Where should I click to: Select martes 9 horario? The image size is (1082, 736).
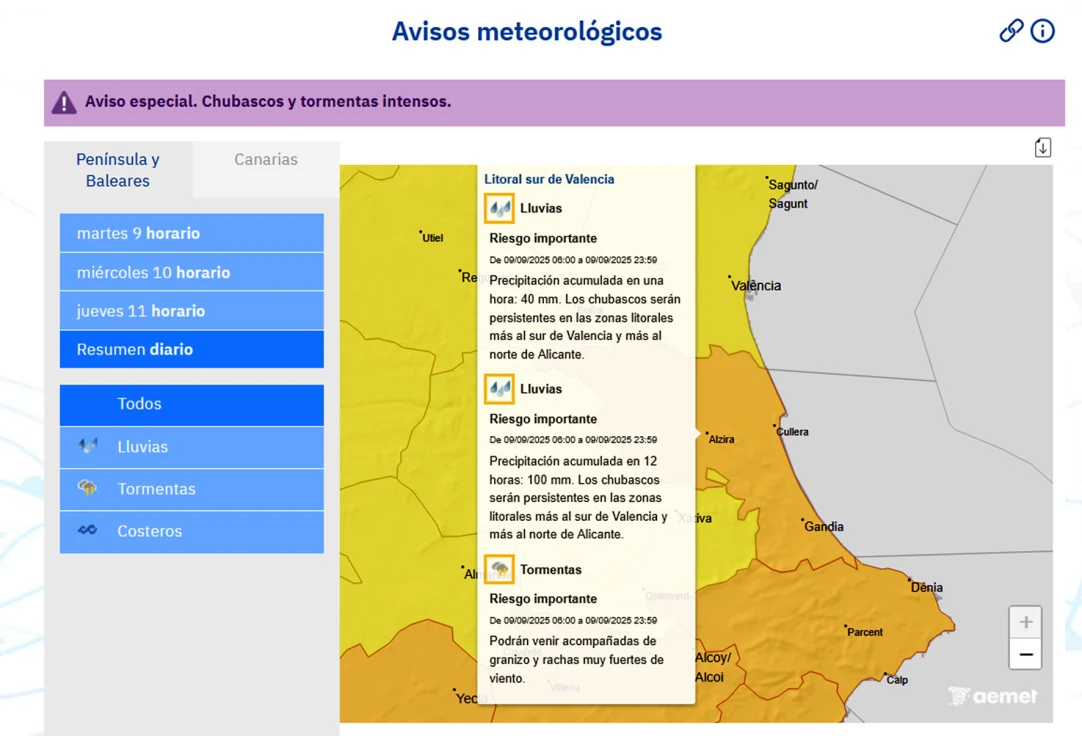[x=191, y=233]
